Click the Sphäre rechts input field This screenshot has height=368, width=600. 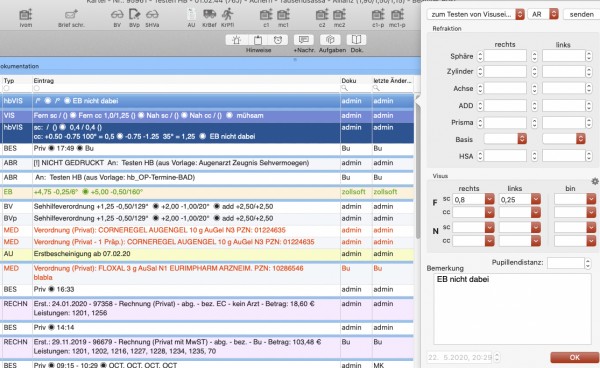(505, 56)
